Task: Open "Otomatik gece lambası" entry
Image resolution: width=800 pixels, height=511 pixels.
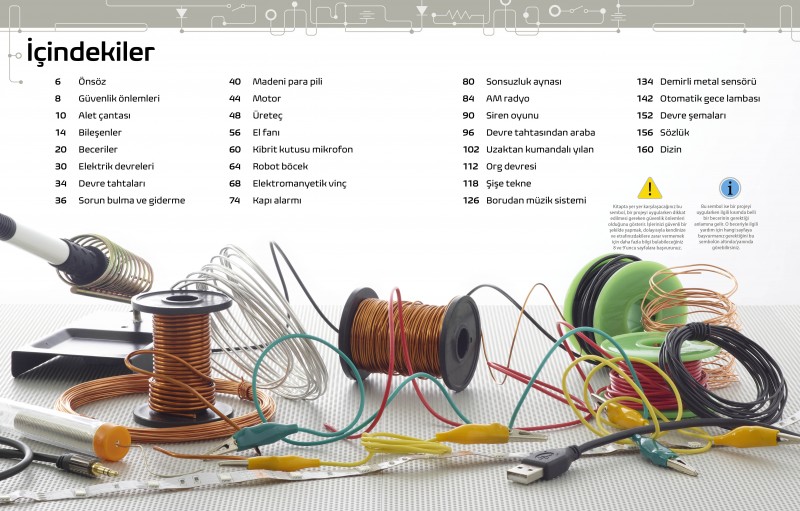Action: [x=710, y=98]
